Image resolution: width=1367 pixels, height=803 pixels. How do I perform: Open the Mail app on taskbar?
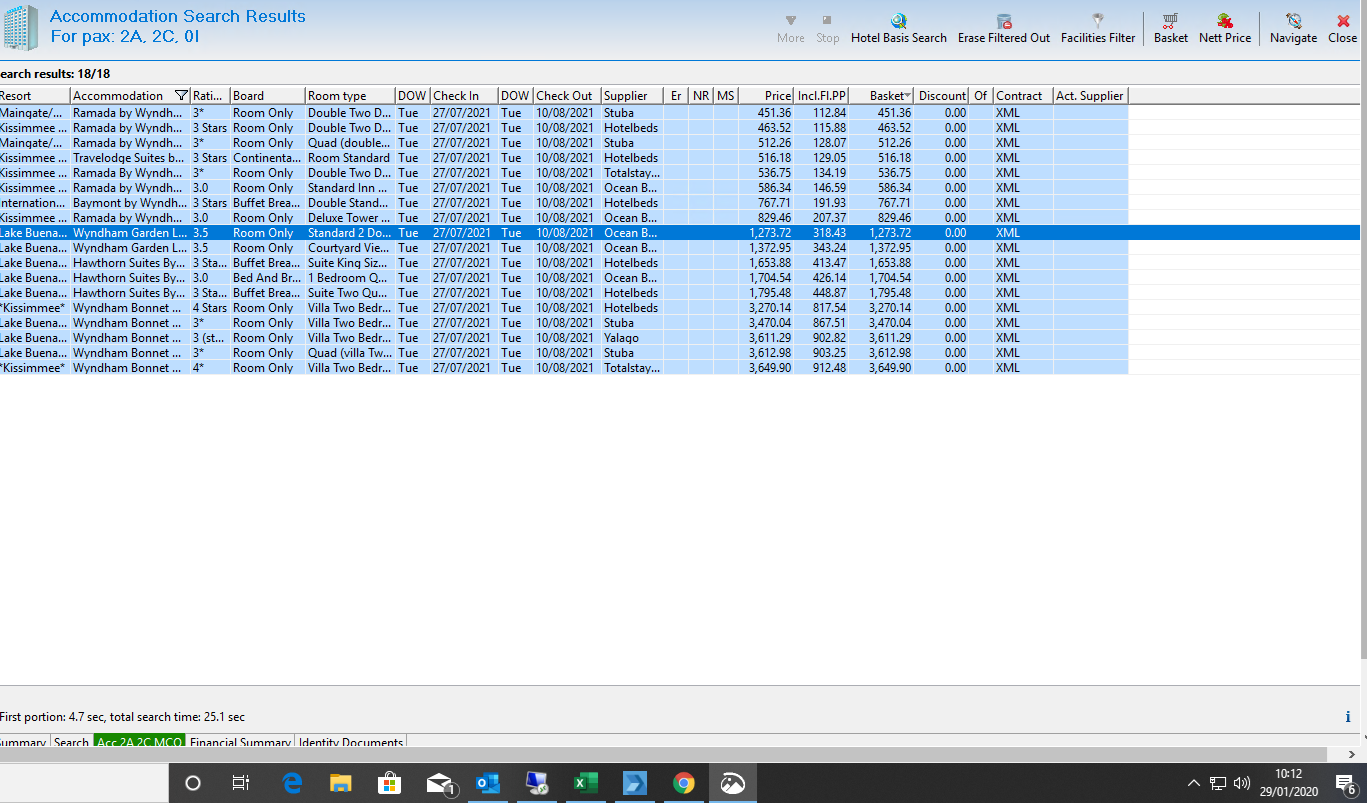tap(440, 783)
